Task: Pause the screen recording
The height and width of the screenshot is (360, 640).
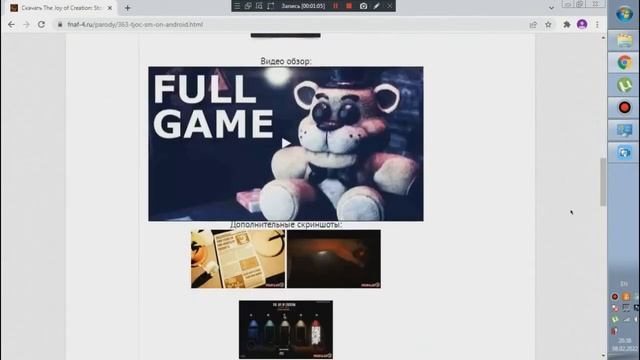Action: 336,6
